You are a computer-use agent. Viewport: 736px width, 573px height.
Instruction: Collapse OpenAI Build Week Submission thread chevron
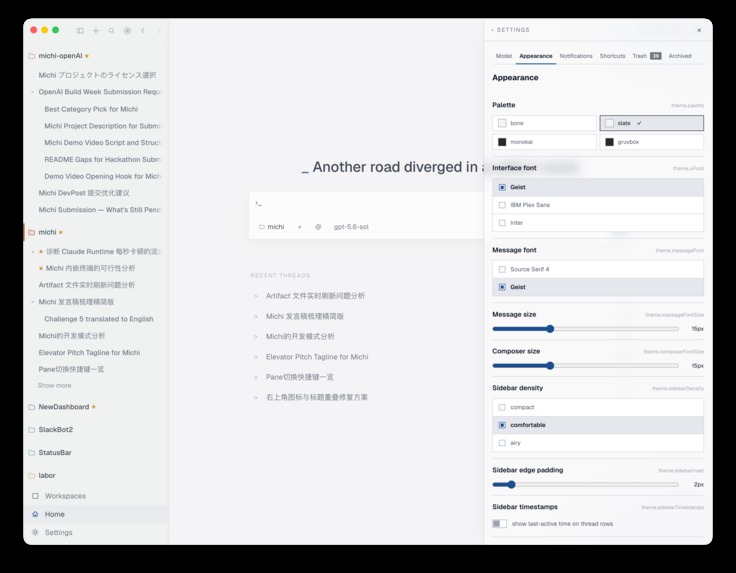coord(32,92)
